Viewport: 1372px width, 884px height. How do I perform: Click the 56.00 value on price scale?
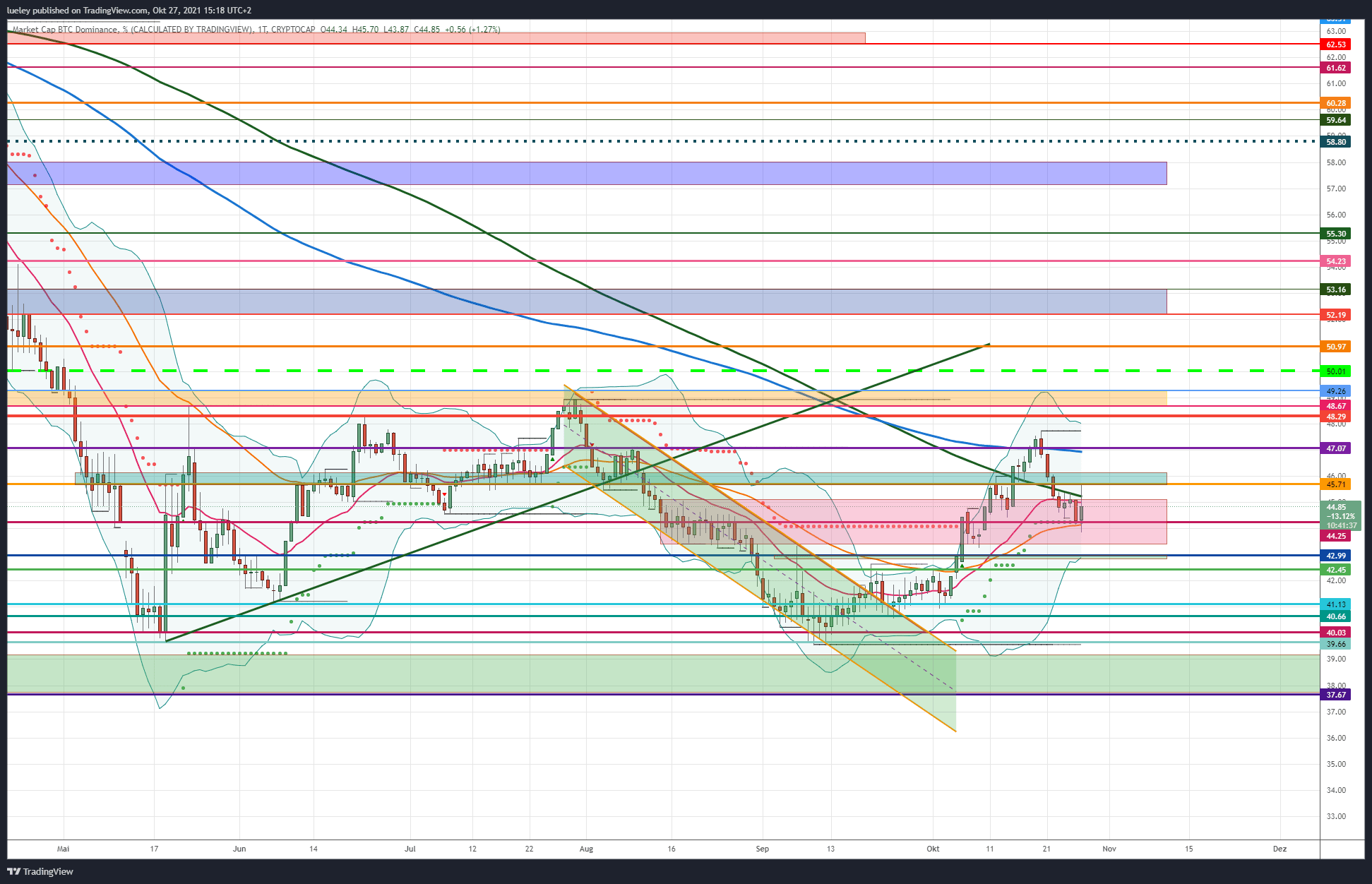[1336, 215]
